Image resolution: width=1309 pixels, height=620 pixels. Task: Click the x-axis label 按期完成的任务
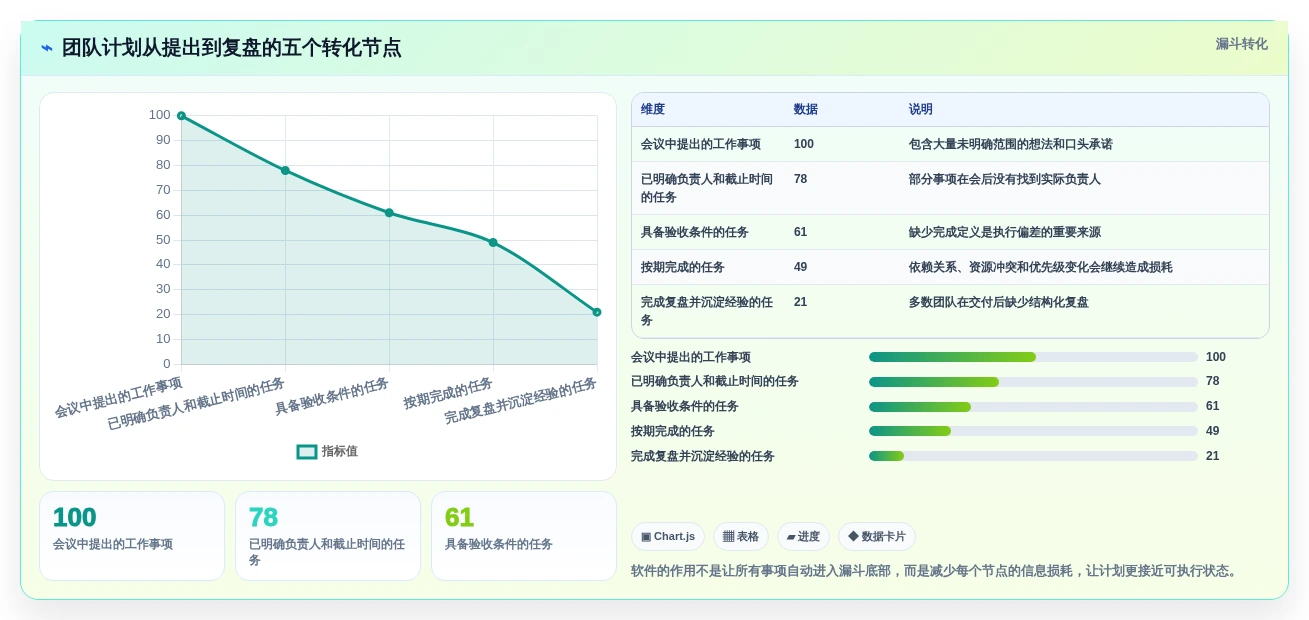[448, 393]
